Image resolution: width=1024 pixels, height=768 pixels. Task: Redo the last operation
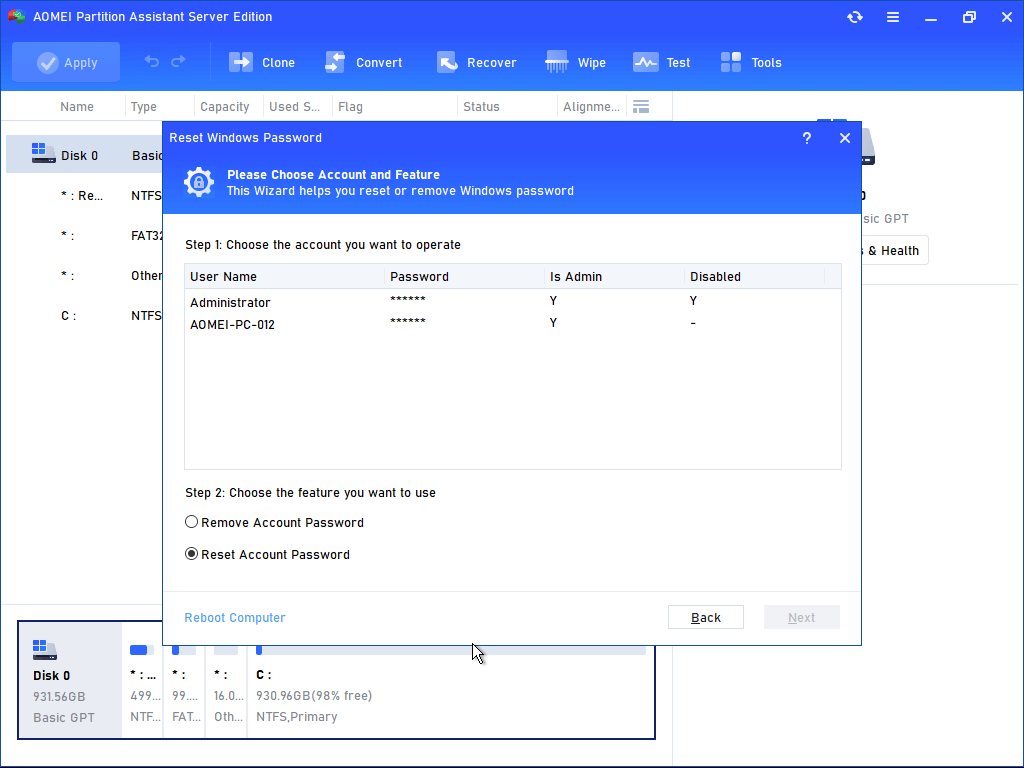(178, 62)
